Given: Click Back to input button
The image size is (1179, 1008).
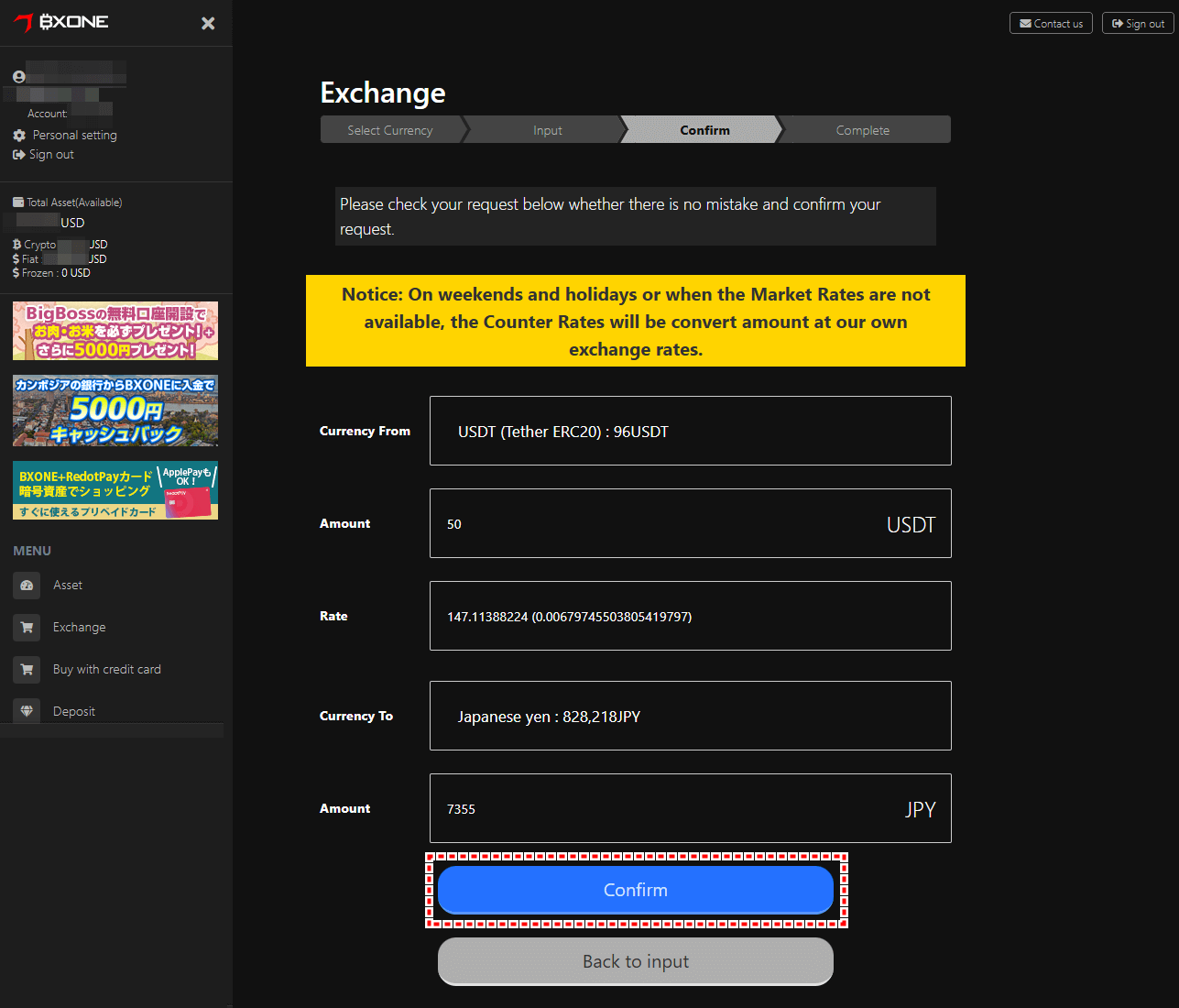Looking at the screenshot, I should click(636, 961).
